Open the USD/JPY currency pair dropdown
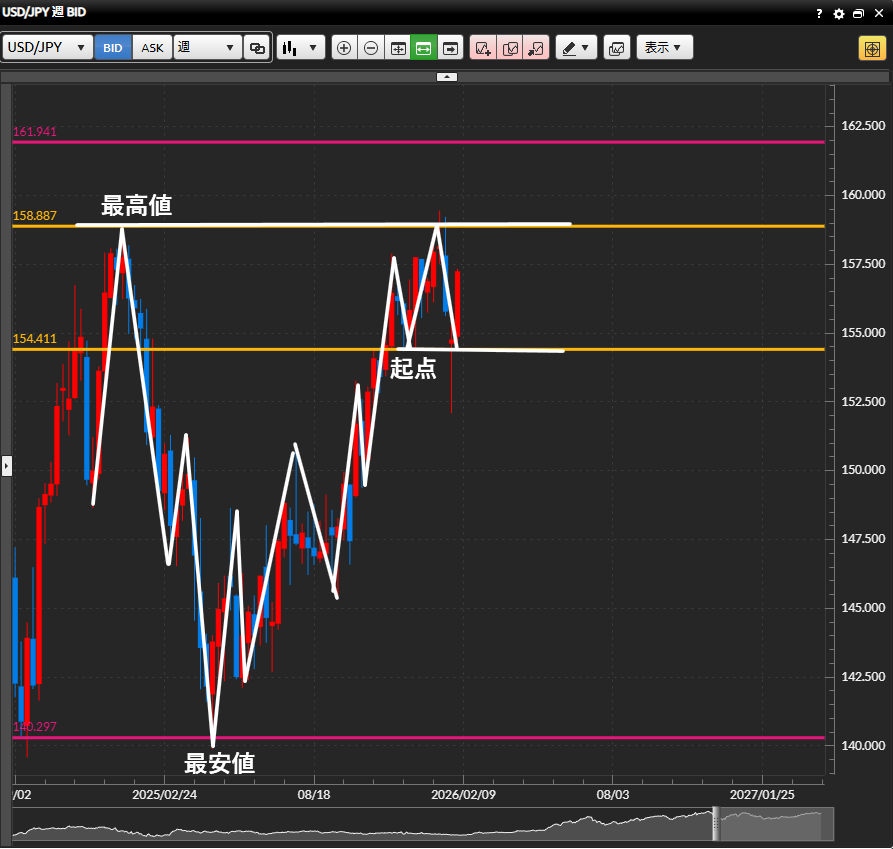The image size is (893, 849). tap(48, 48)
